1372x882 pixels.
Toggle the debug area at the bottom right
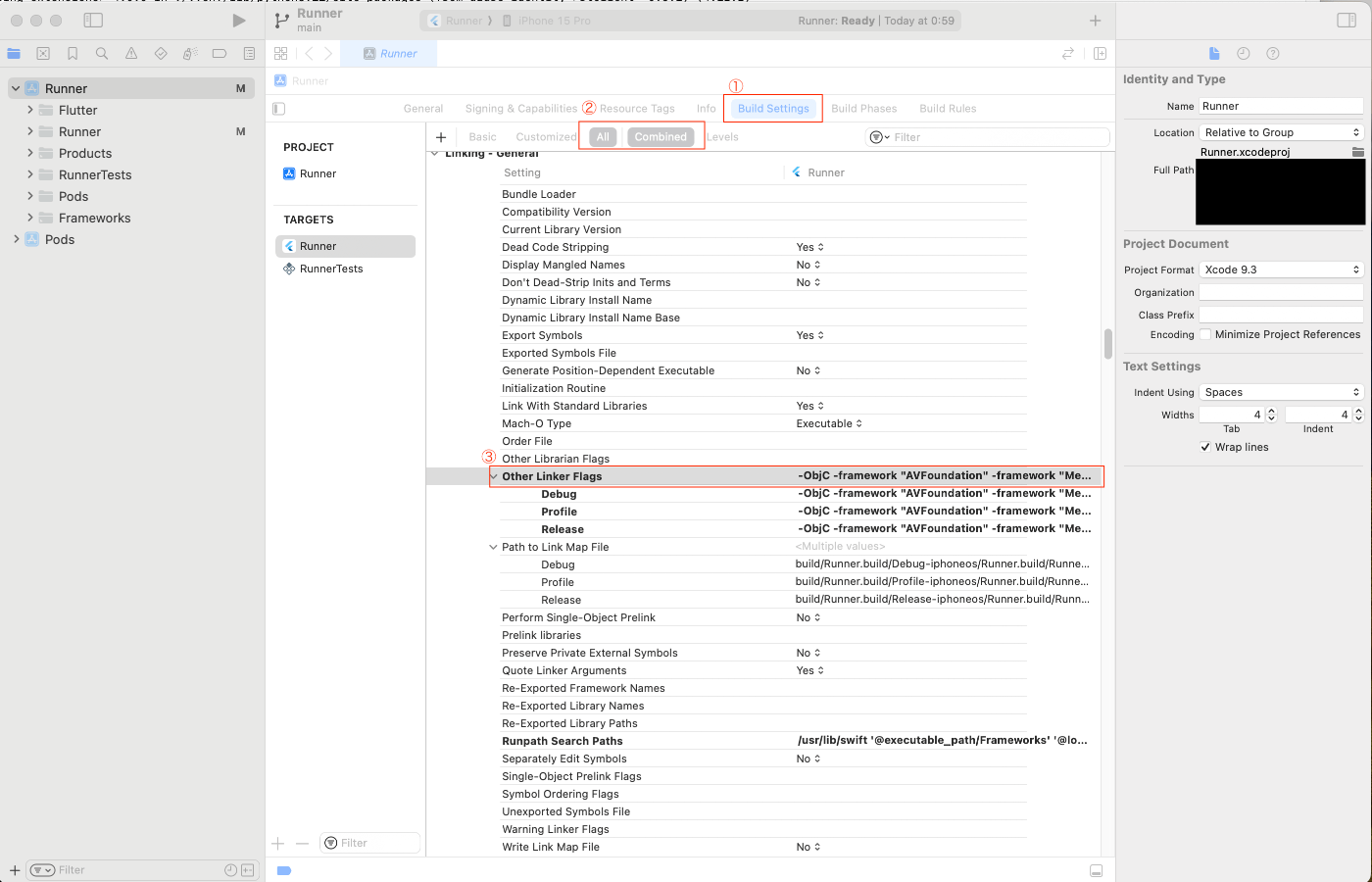click(x=1096, y=871)
